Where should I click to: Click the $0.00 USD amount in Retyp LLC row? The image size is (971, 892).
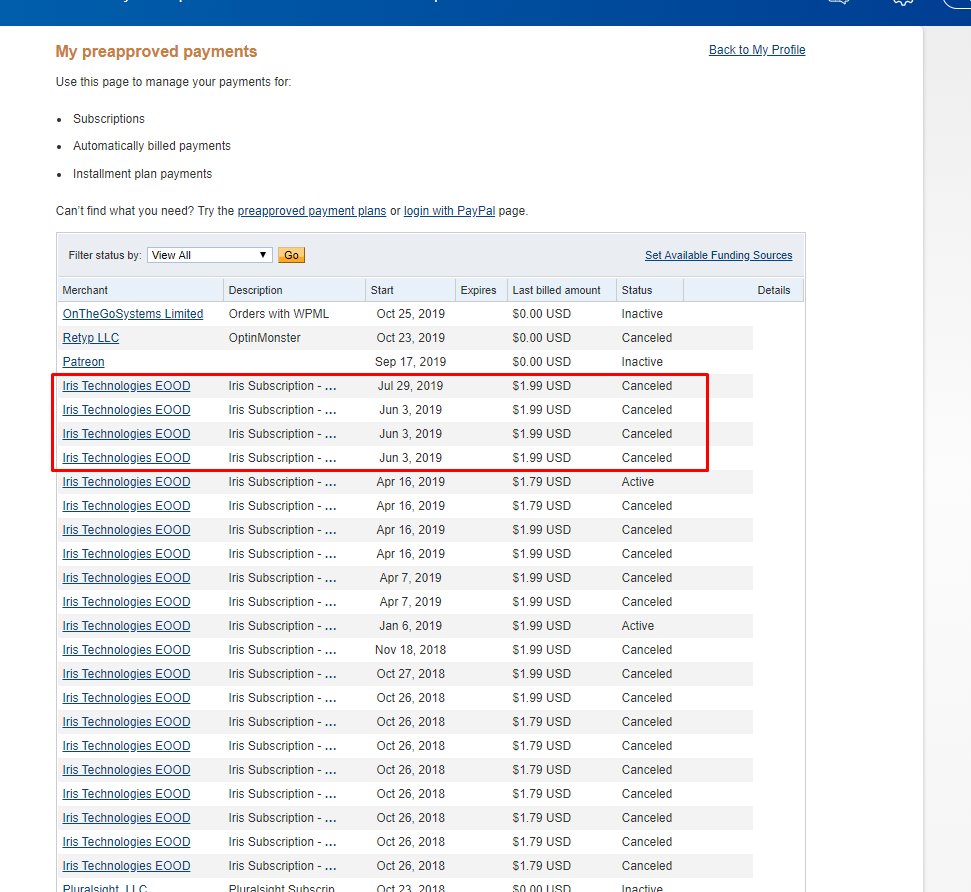pyautogui.click(x=542, y=338)
